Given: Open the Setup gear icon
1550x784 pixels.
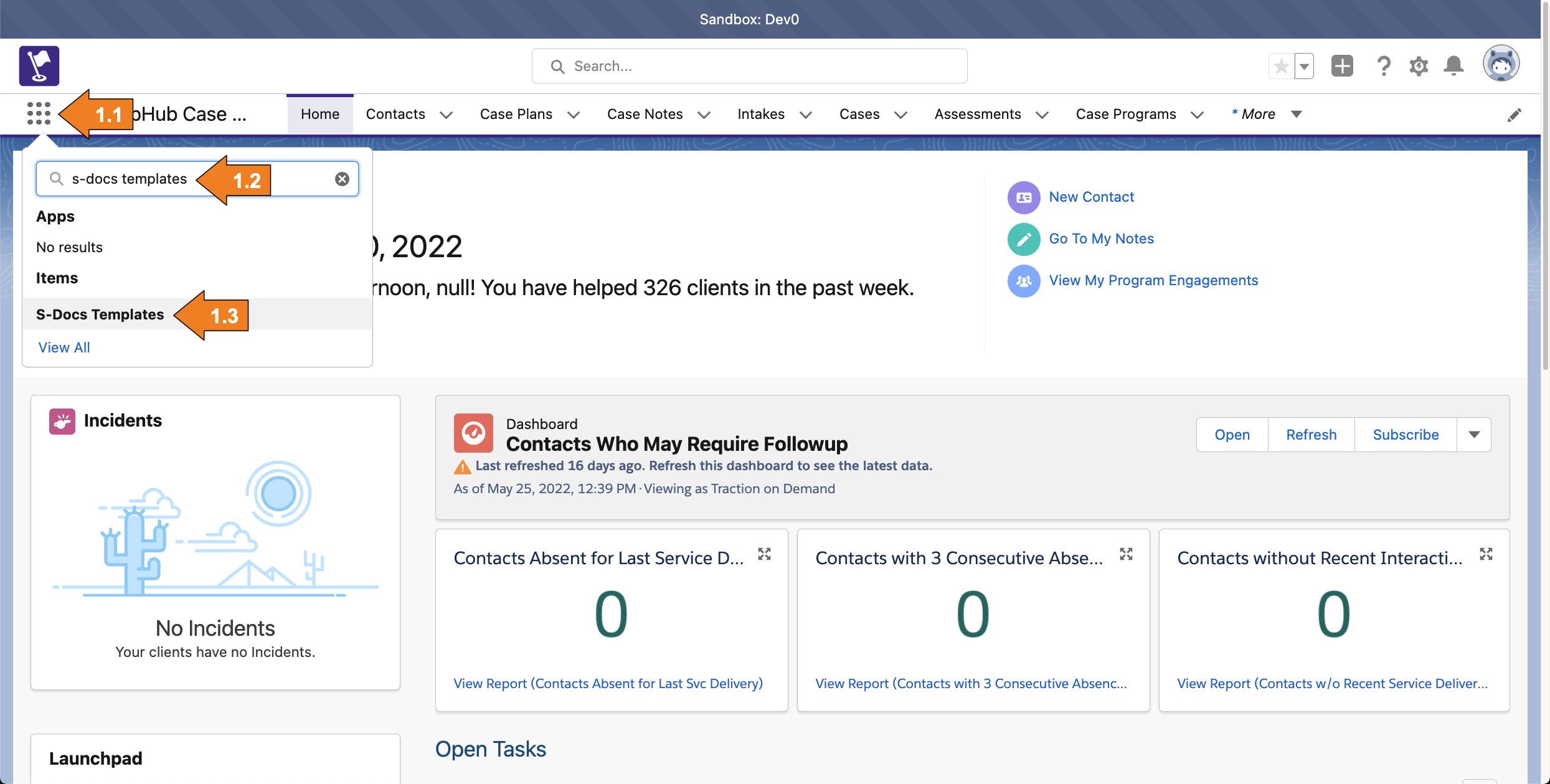Looking at the screenshot, I should [x=1418, y=65].
